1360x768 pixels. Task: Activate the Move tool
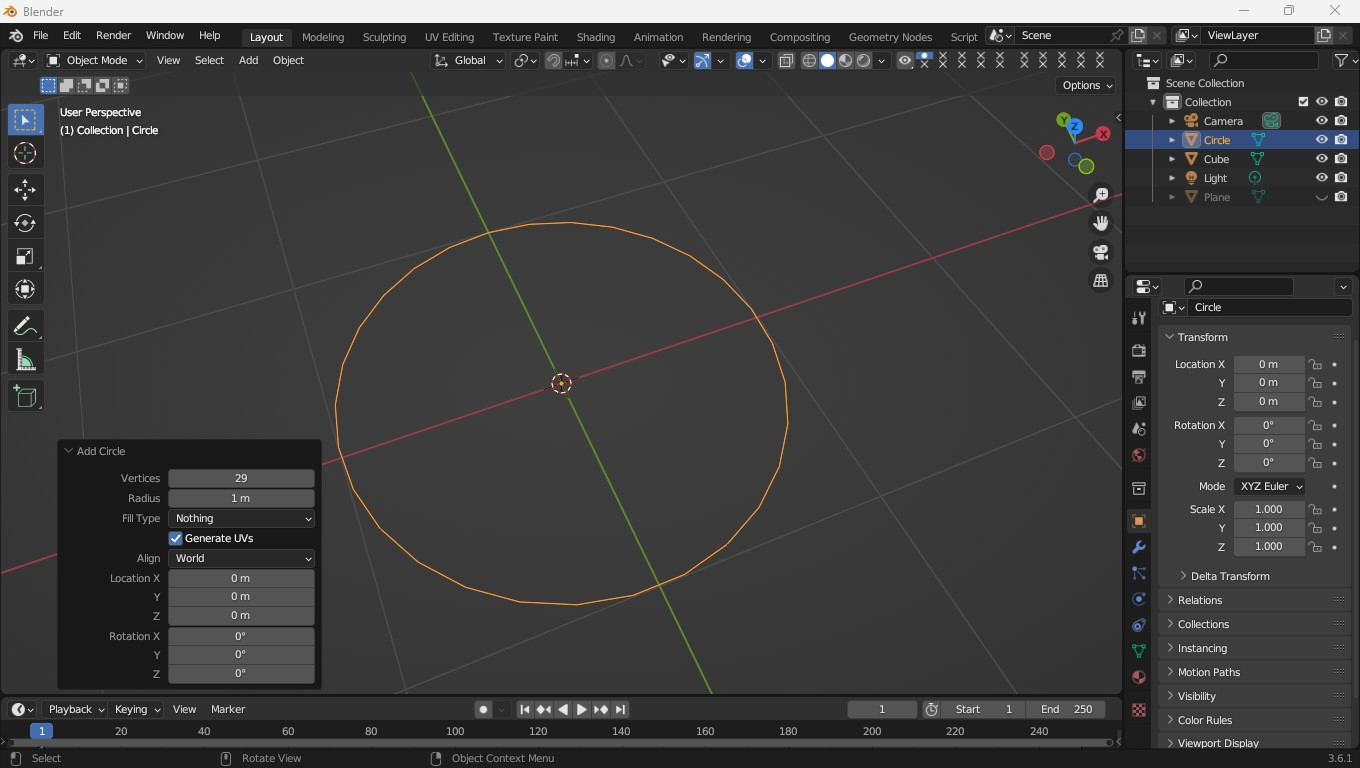(x=25, y=189)
